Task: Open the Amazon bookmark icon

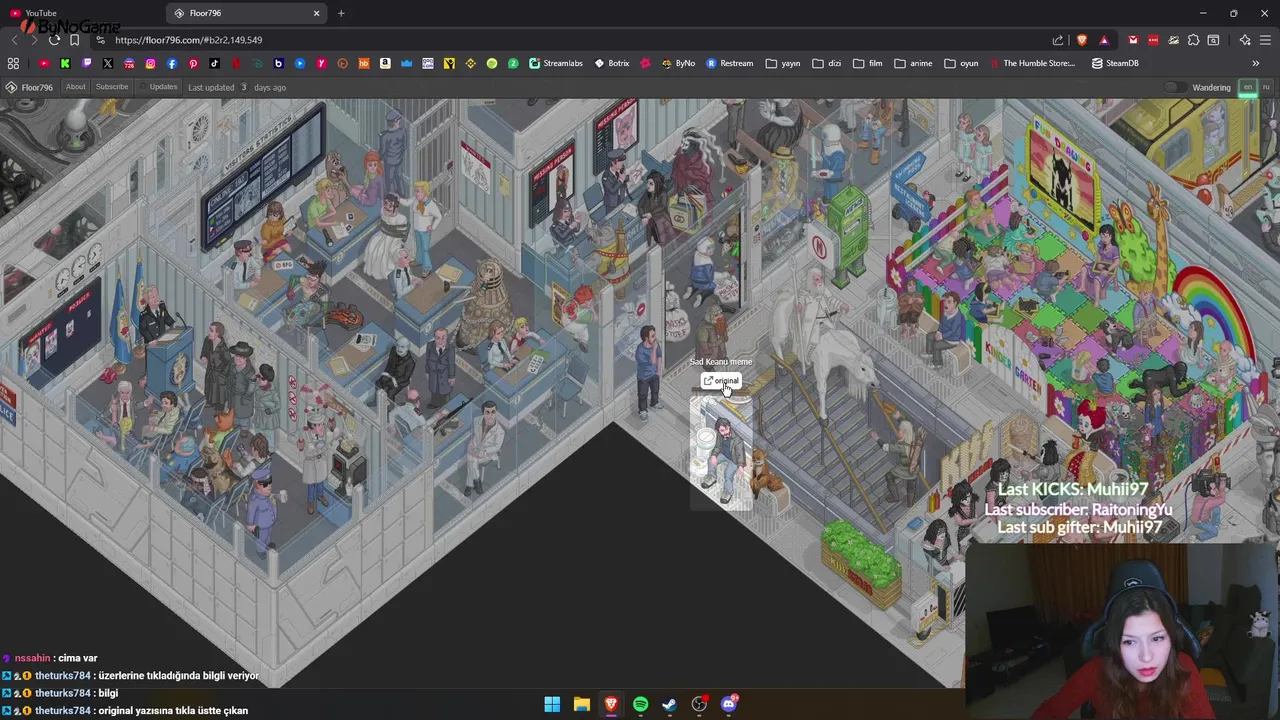Action: click(x=385, y=63)
